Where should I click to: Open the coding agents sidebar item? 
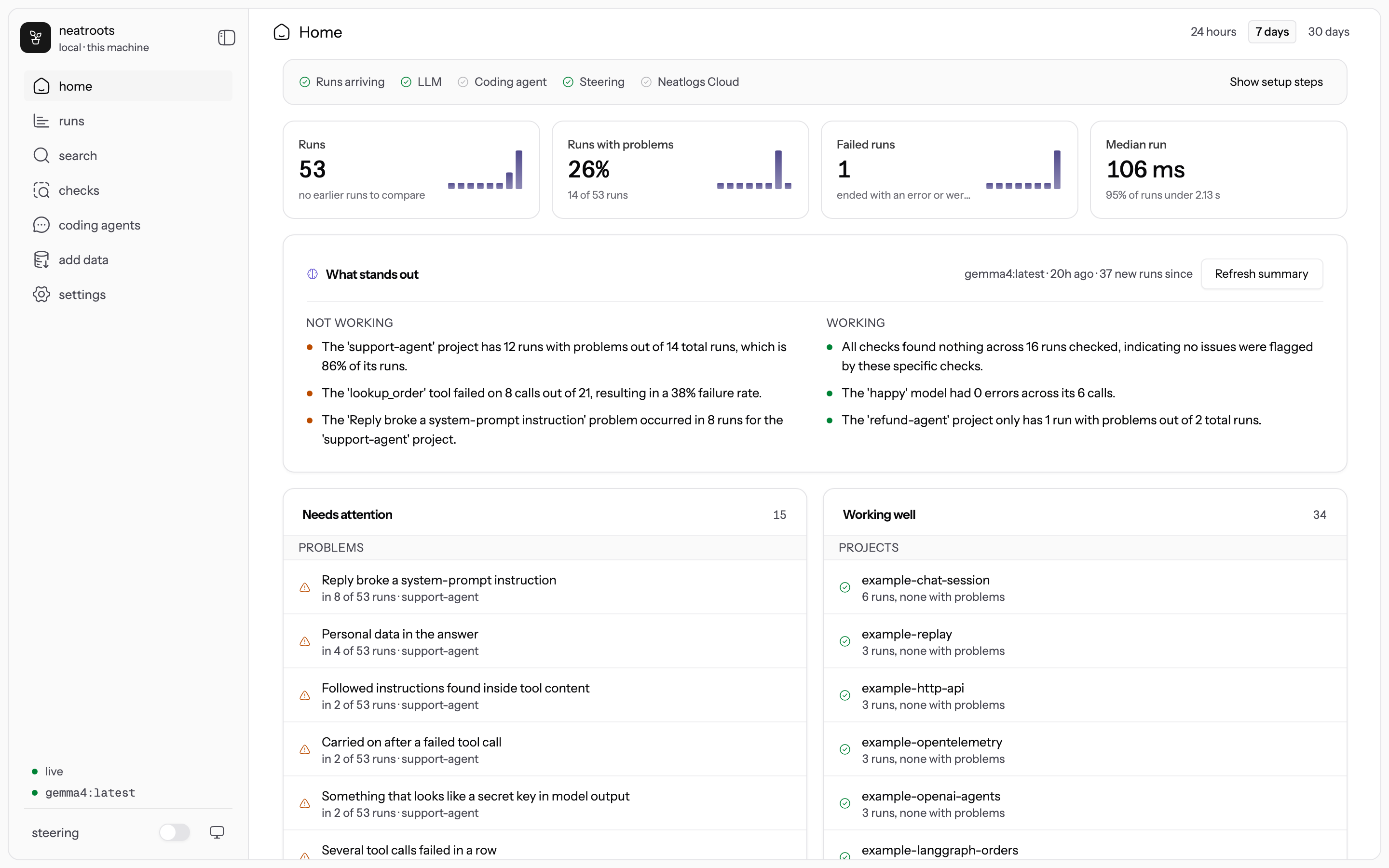129,225
